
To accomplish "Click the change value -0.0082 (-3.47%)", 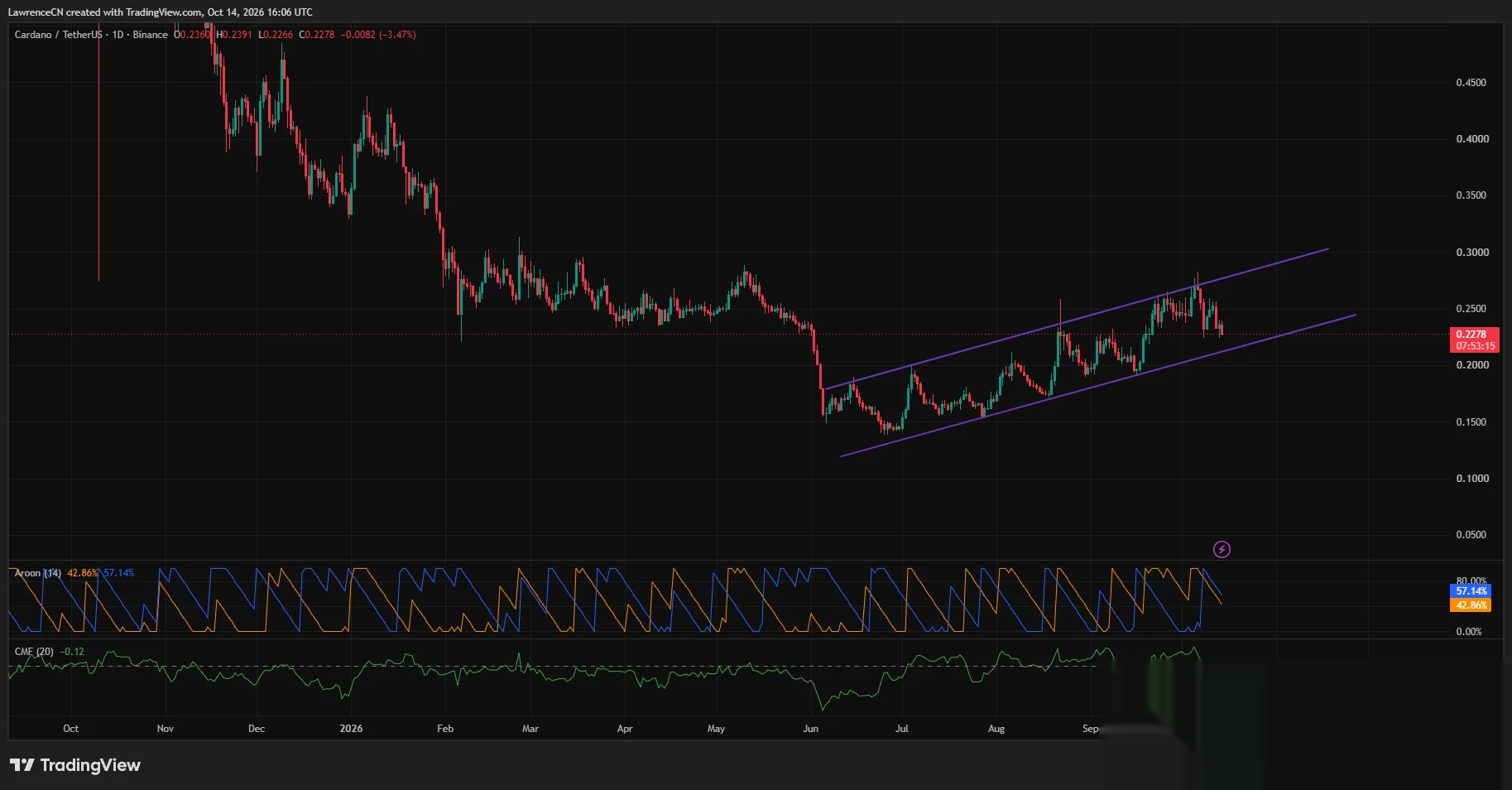I will pyautogui.click(x=378, y=35).
